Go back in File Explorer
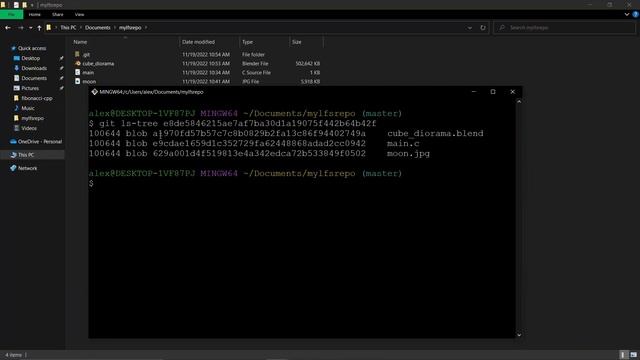Image resolution: width=640 pixels, height=360 pixels. click(8, 28)
